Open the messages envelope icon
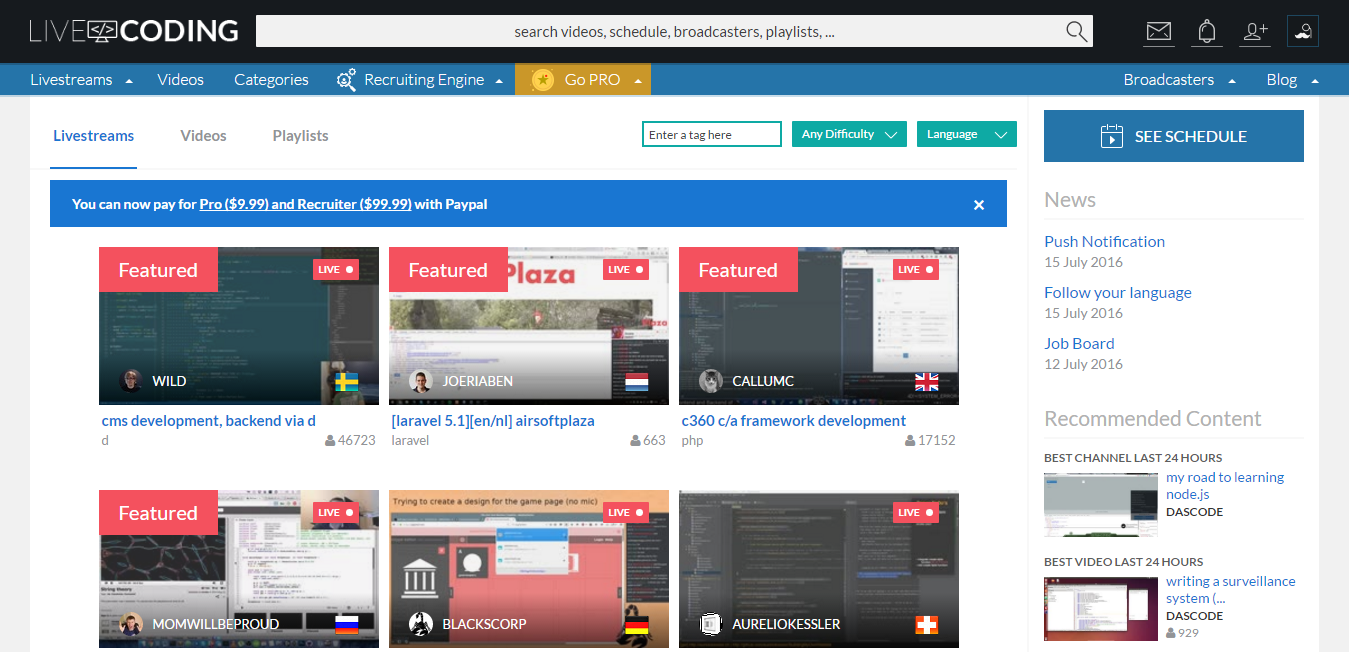 point(1158,31)
